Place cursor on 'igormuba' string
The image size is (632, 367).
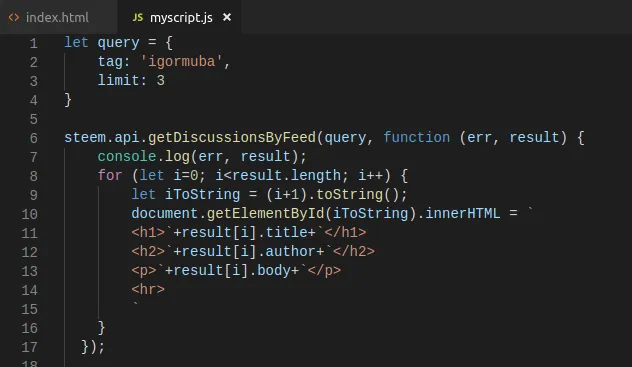(181, 62)
